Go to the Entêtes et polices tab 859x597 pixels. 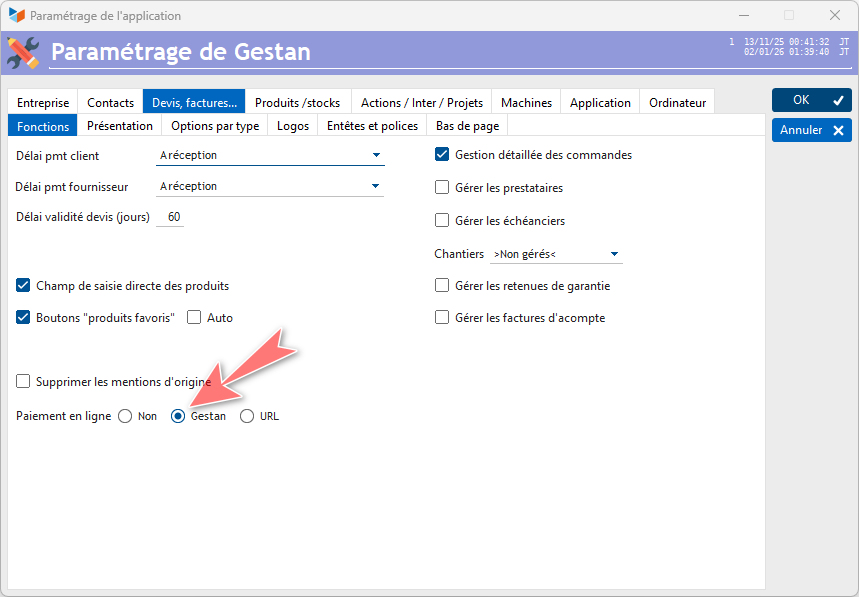point(372,126)
